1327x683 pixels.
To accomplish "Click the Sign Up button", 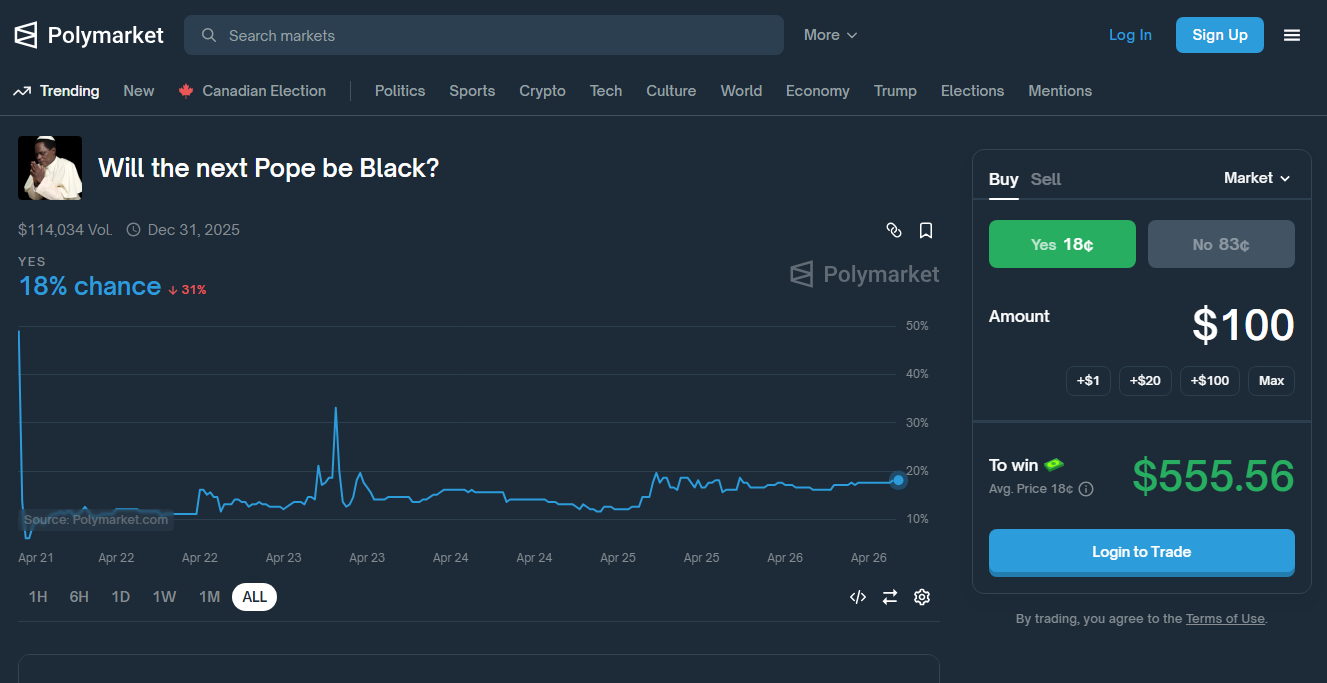I will [1219, 35].
